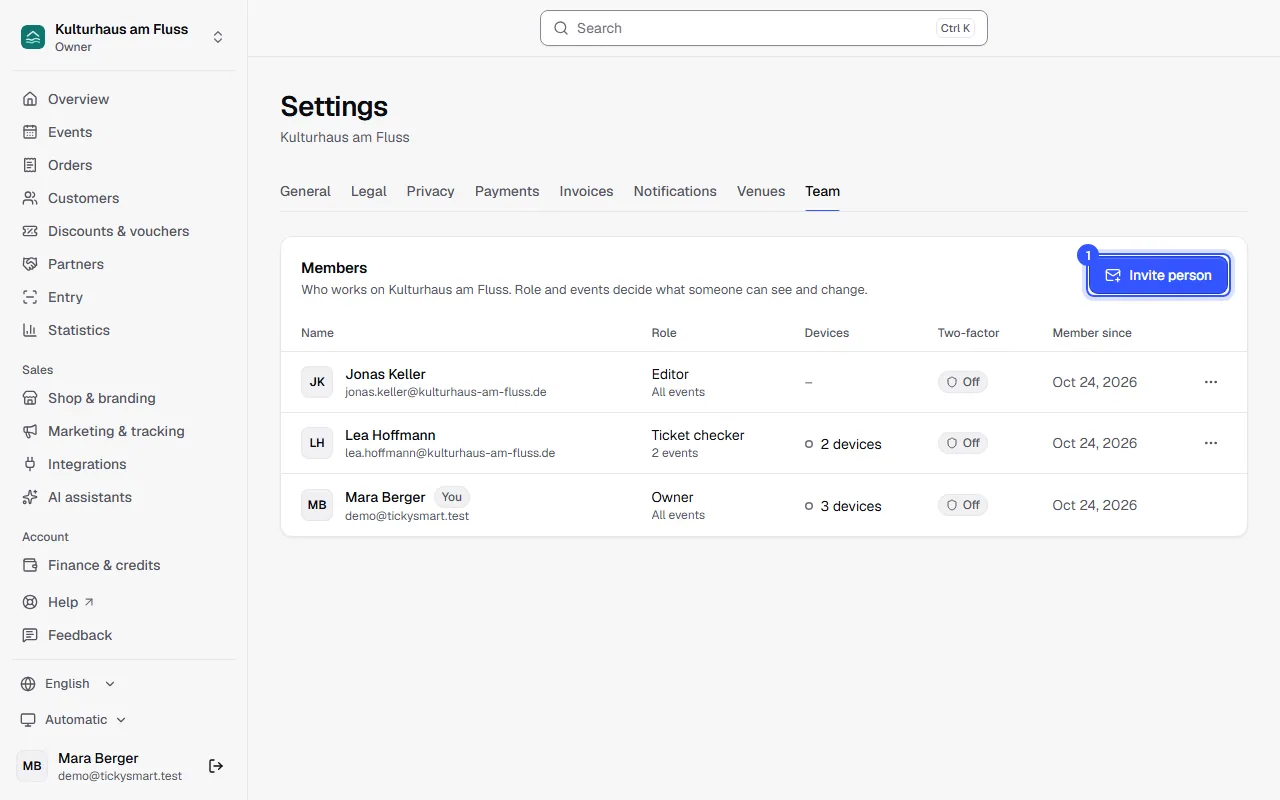
Task: Click the Overview home icon in sidebar
Action: tap(30, 99)
